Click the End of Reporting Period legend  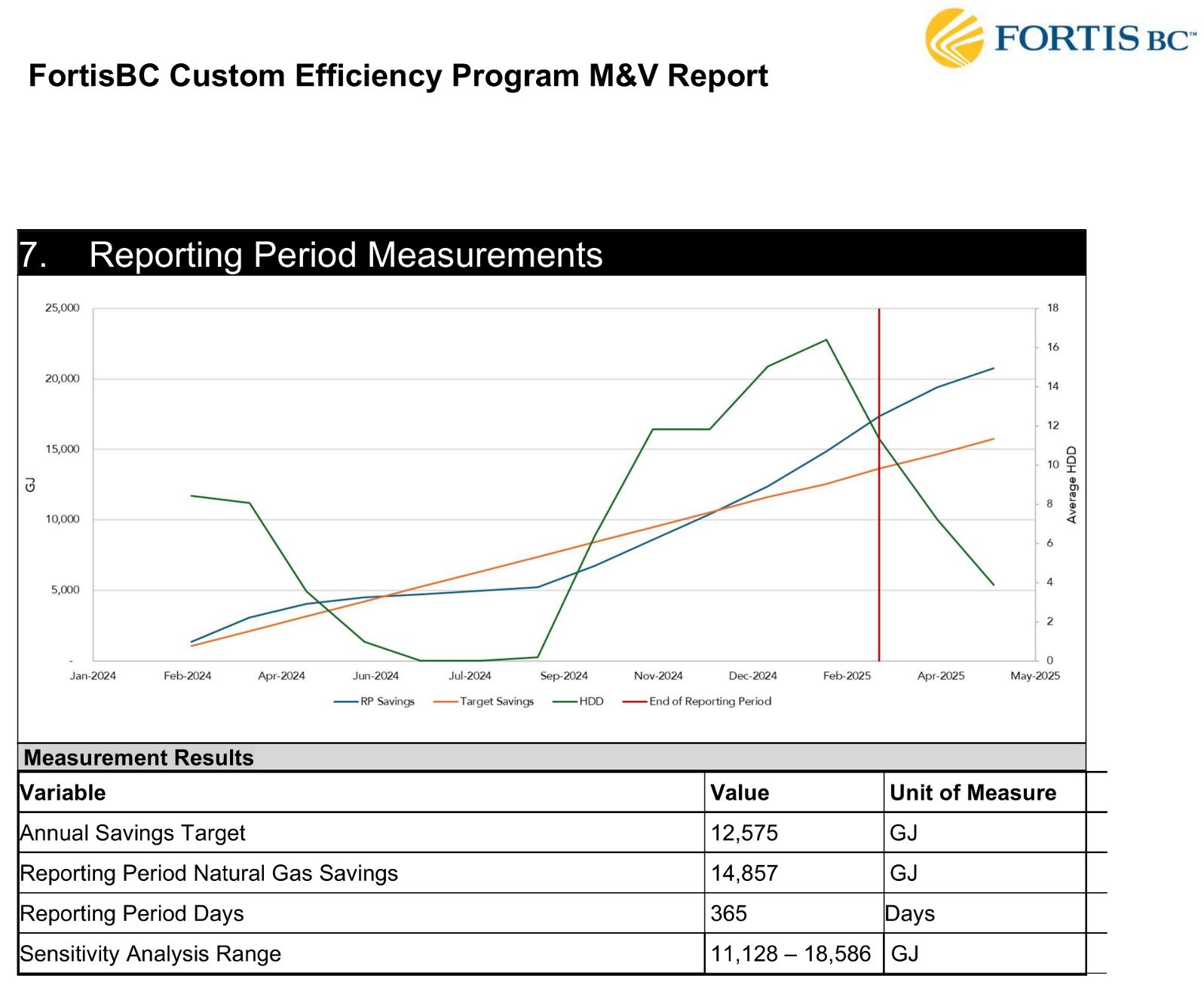coord(697,701)
